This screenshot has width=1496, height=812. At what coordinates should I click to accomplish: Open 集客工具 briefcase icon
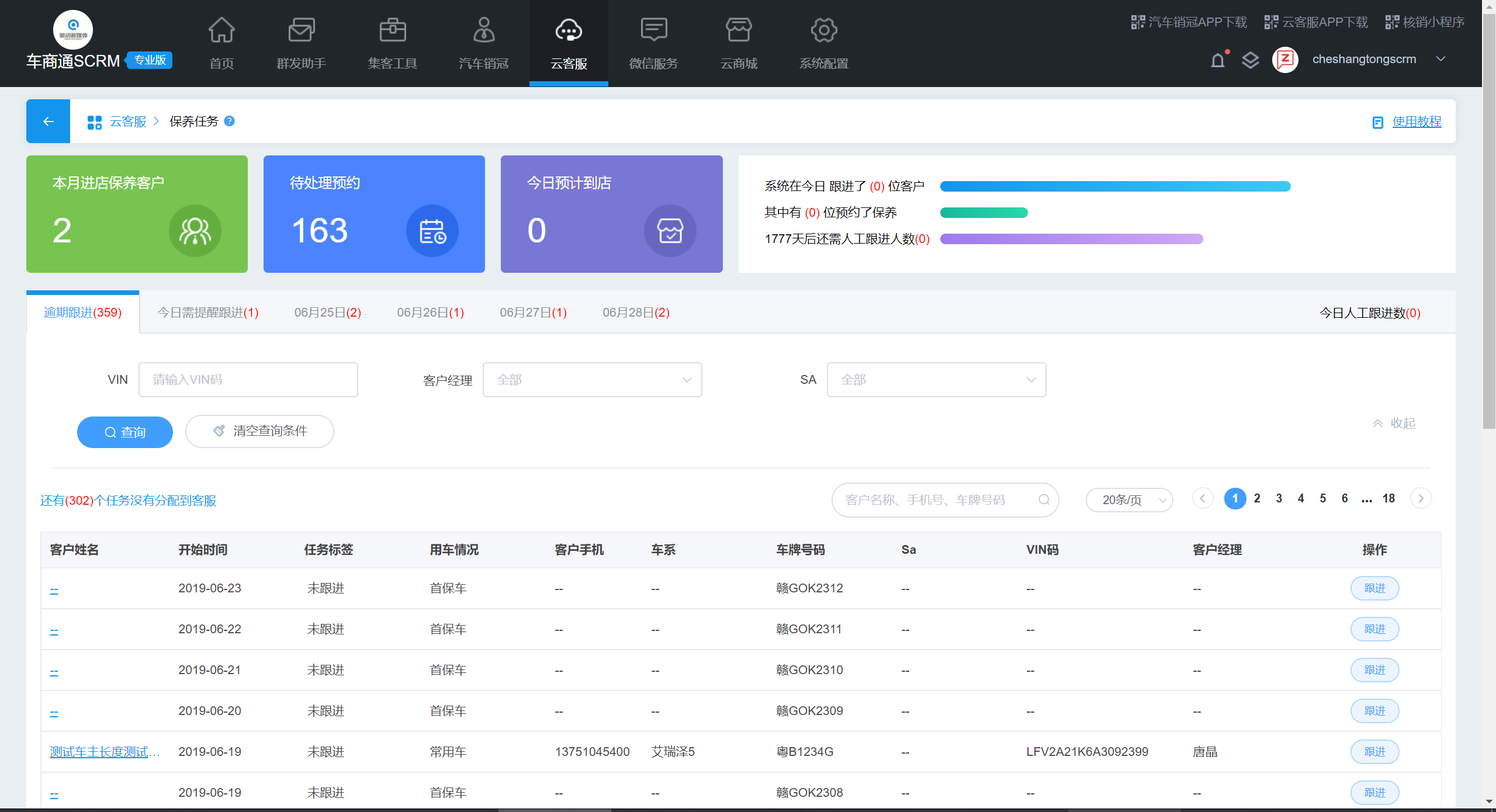392,30
